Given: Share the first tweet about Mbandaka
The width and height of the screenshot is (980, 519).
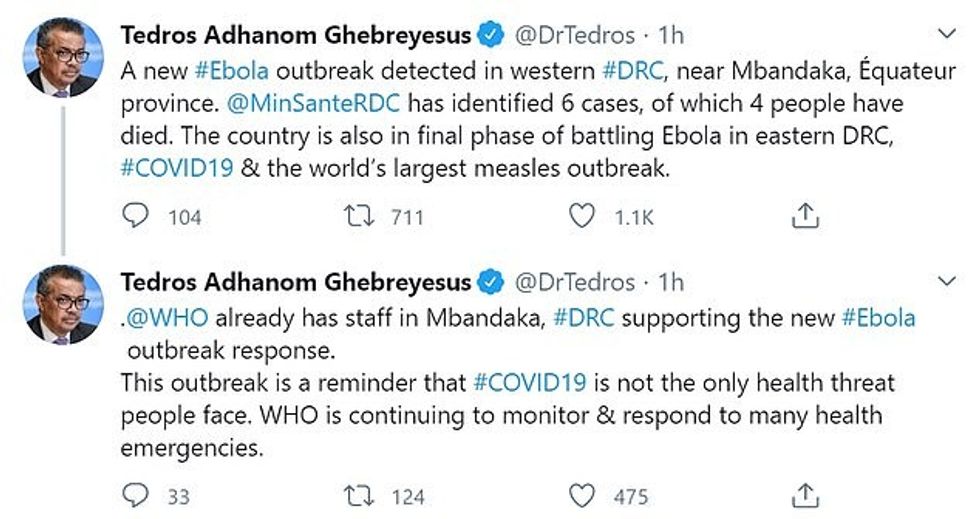Looking at the screenshot, I should (806, 216).
